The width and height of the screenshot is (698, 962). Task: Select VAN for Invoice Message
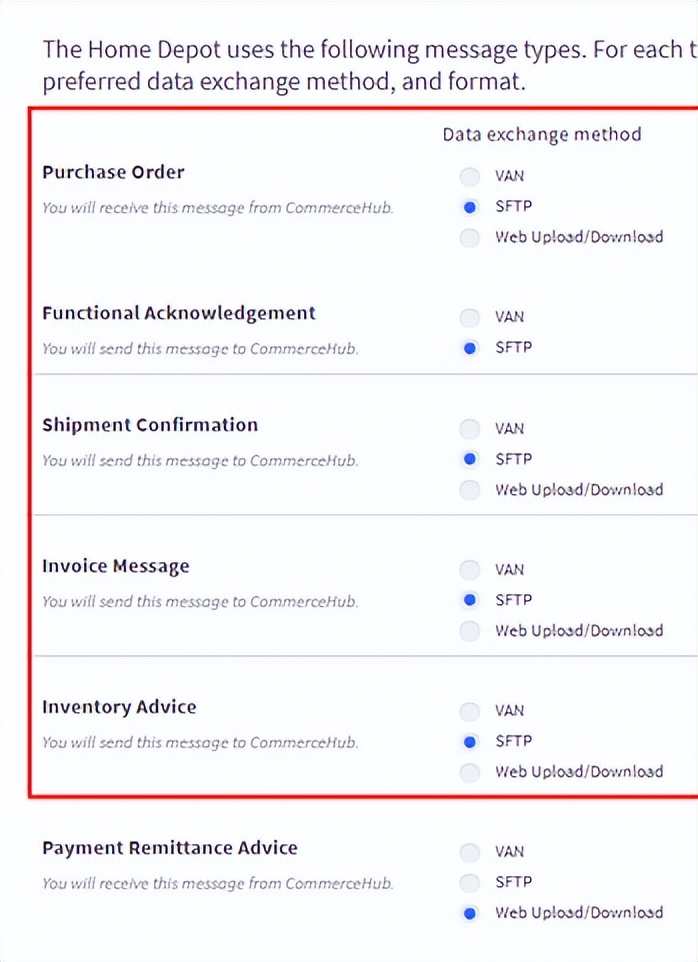[469, 570]
